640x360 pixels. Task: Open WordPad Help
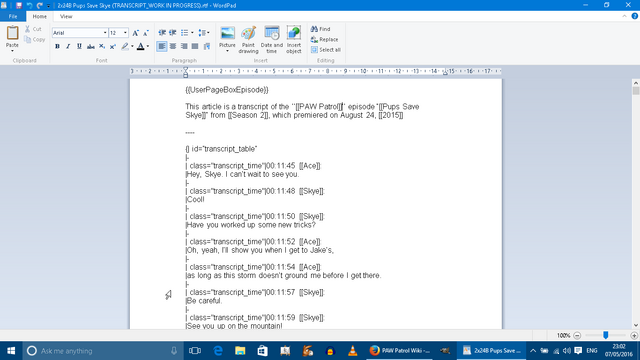click(635, 16)
